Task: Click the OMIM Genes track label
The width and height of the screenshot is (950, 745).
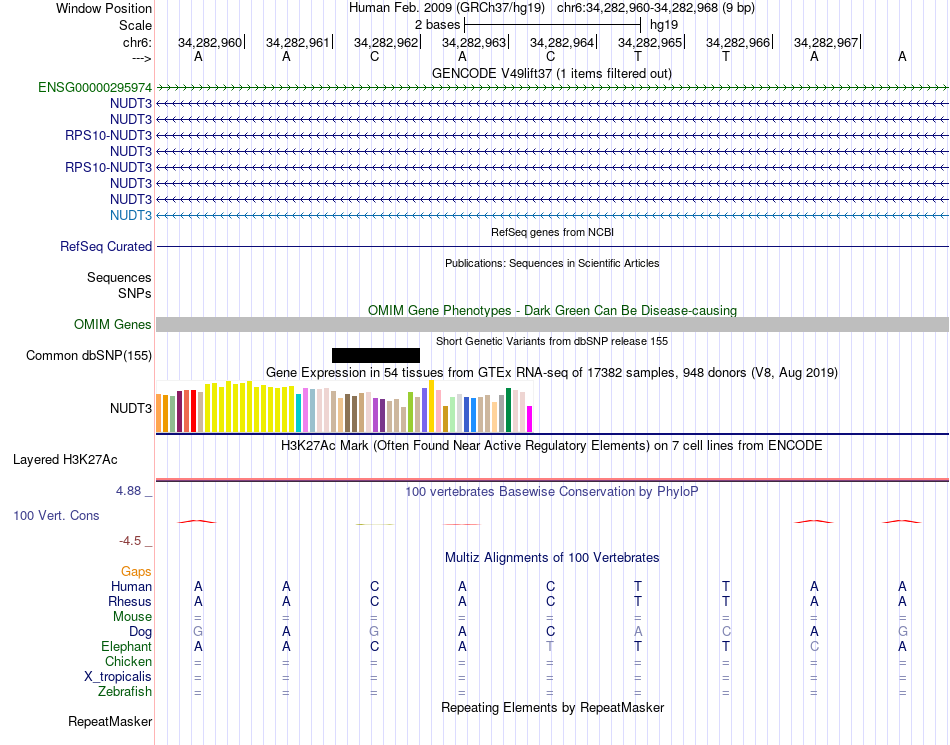Action: point(113,325)
